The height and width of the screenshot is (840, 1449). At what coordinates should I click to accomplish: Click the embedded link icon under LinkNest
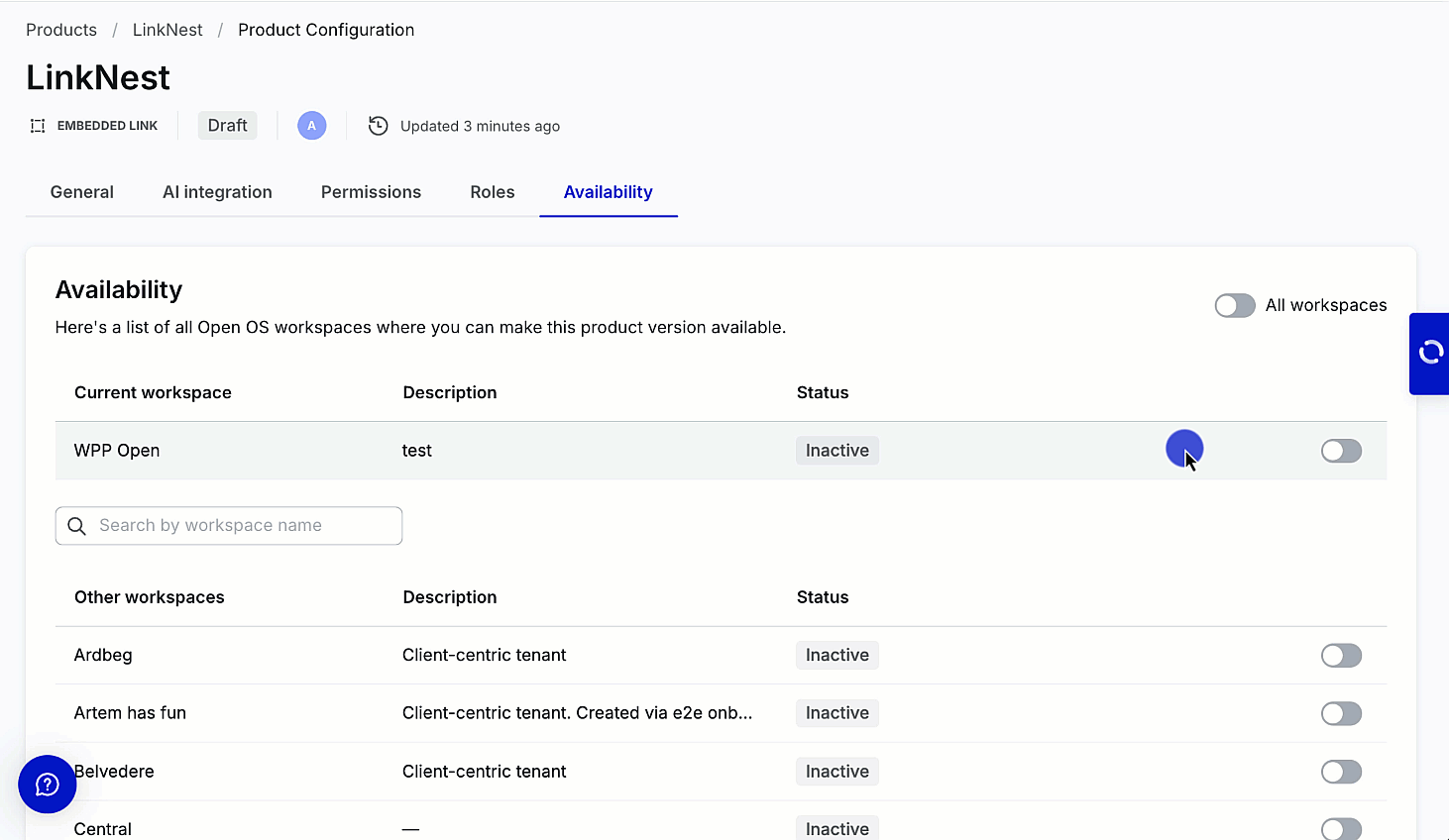38,126
